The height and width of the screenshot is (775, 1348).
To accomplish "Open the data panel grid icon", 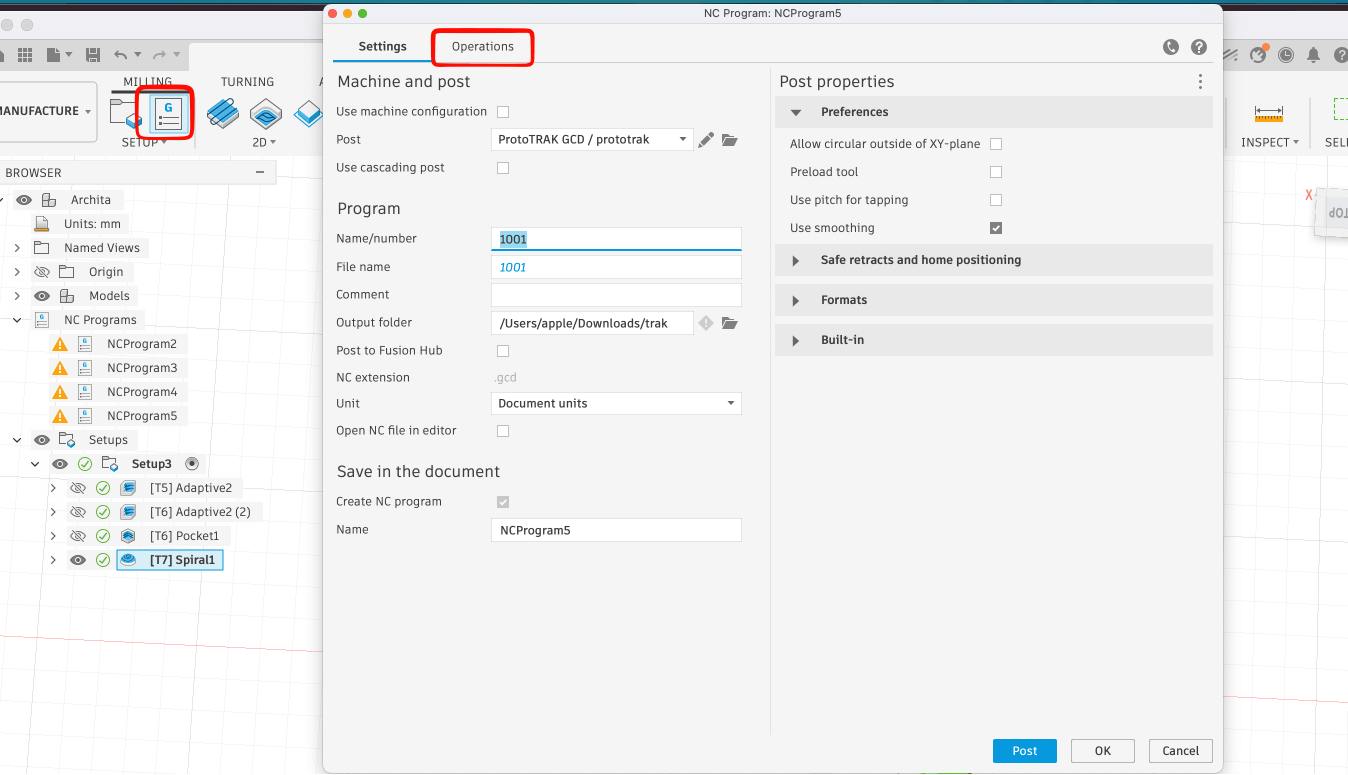I will (25, 55).
